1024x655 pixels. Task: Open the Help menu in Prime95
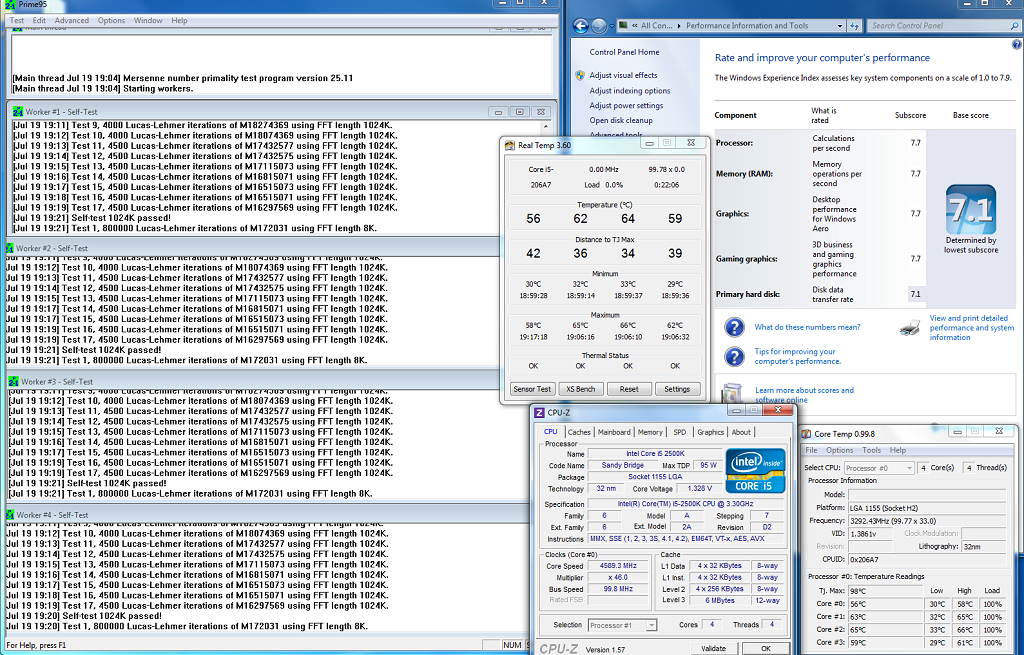click(x=180, y=20)
